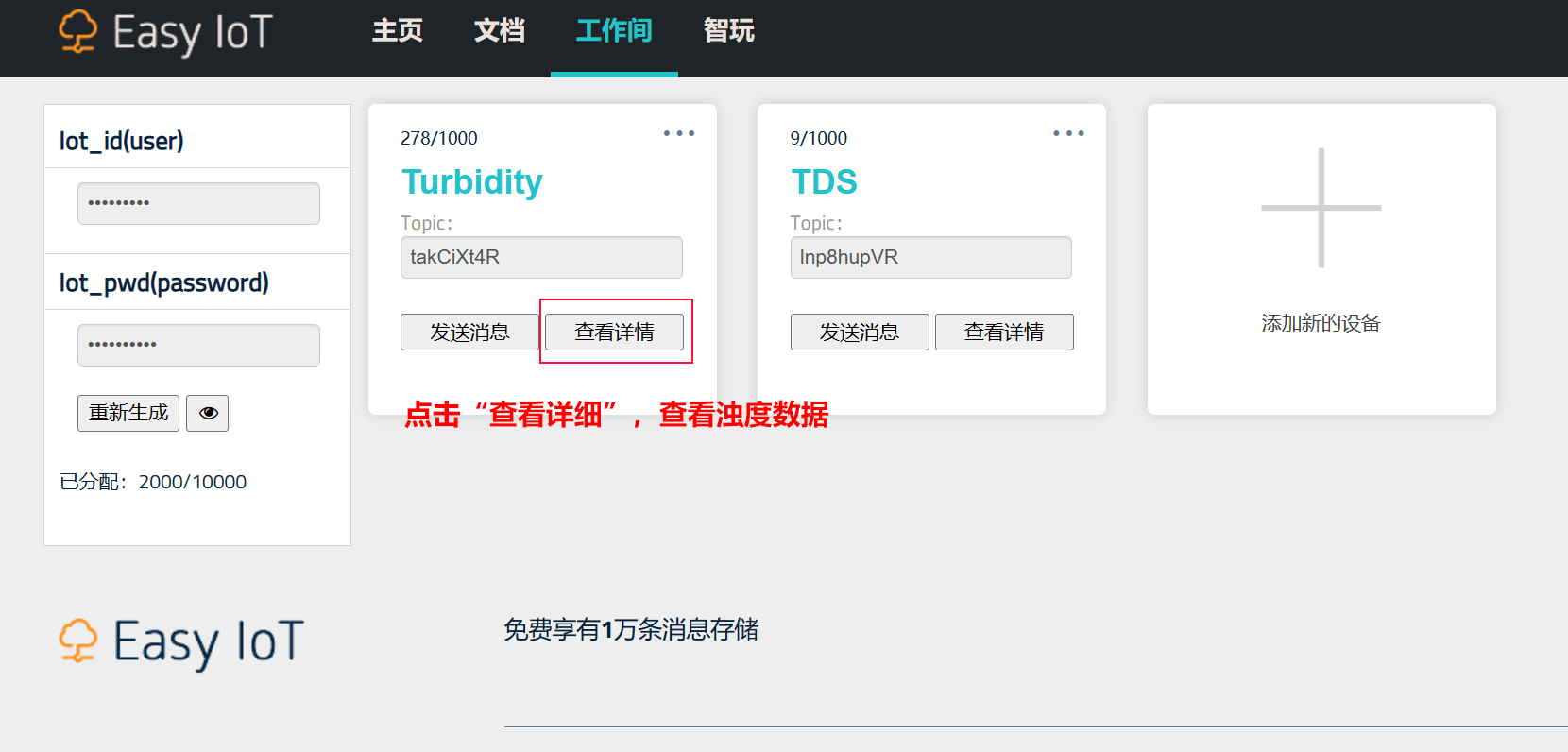Click the Iot_id(user) masked field
The width and height of the screenshot is (1568, 752).
pyautogui.click(x=198, y=203)
